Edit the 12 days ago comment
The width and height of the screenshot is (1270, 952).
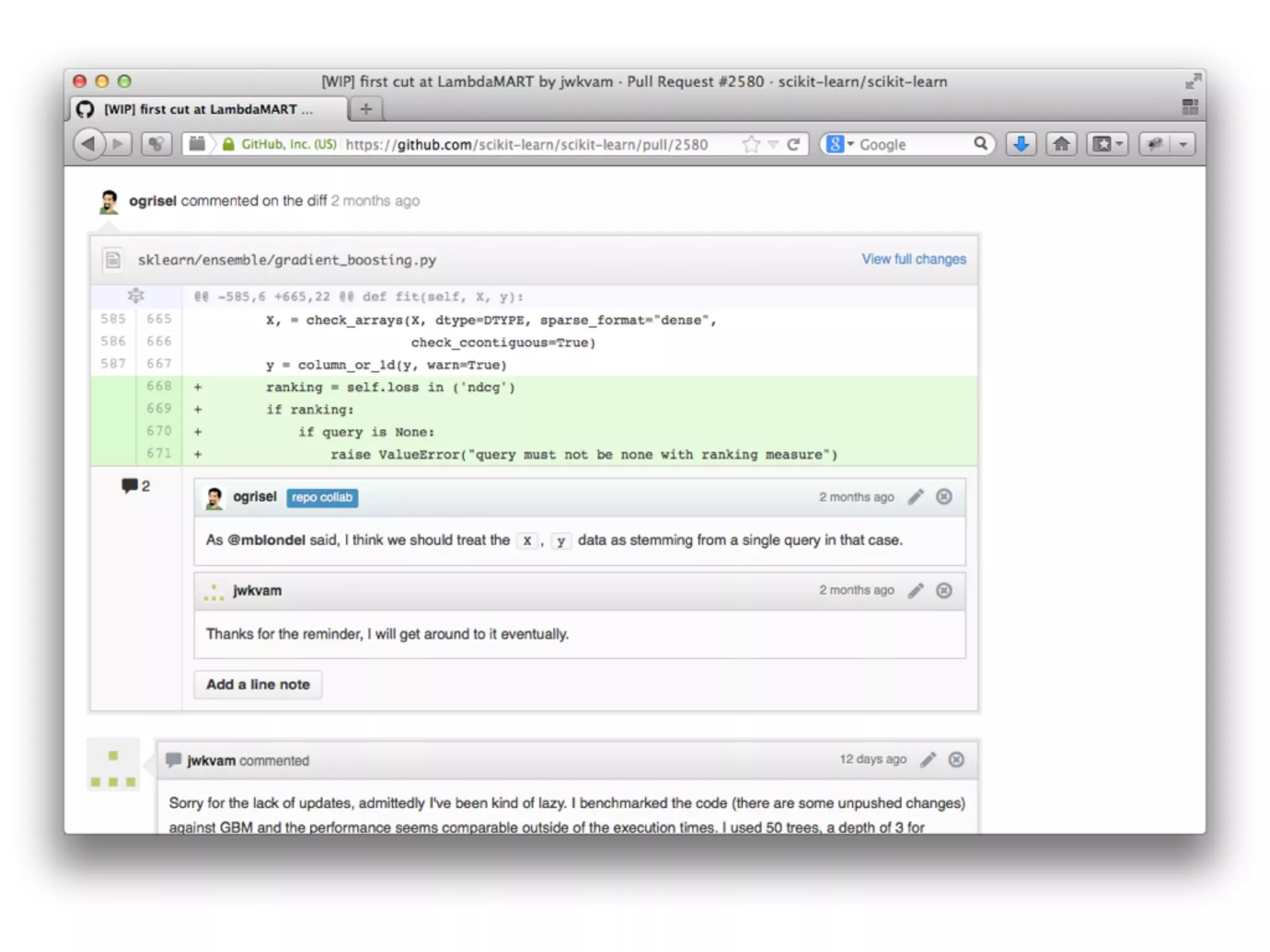pyautogui.click(x=928, y=760)
